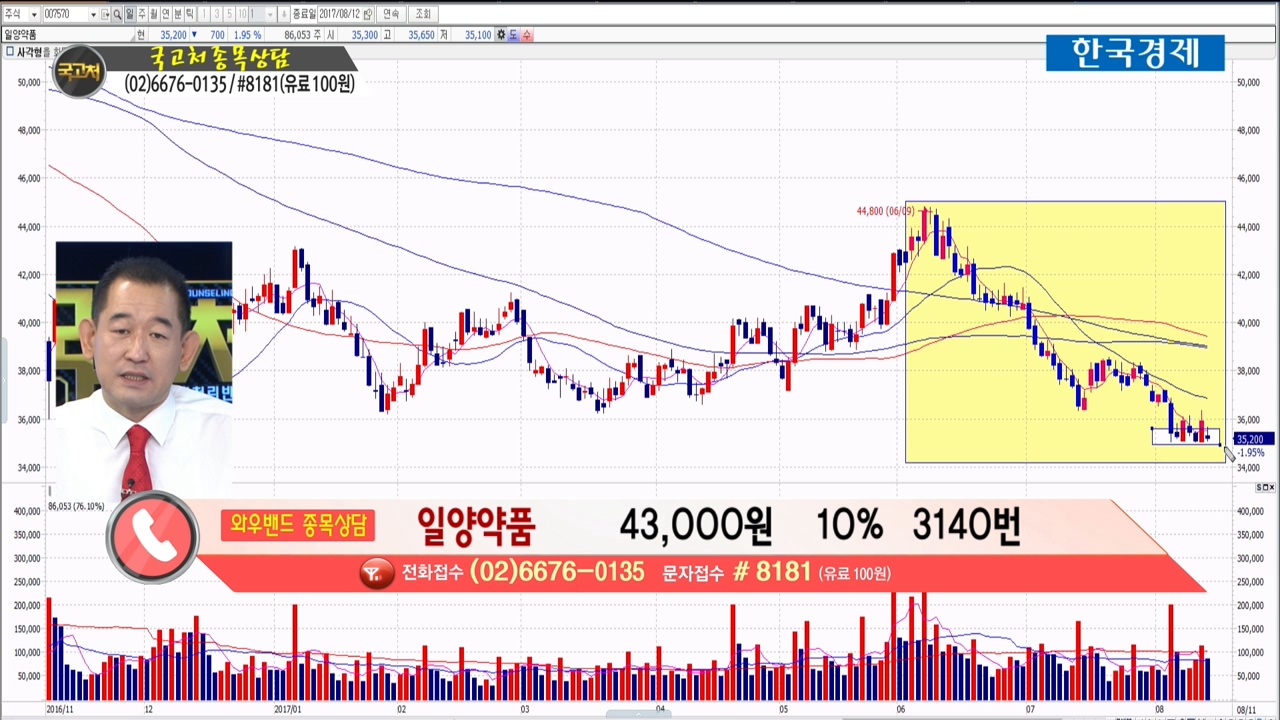Click the 86,053 (76.10%) volume label

pyautogui.click(x=77, y=507)
